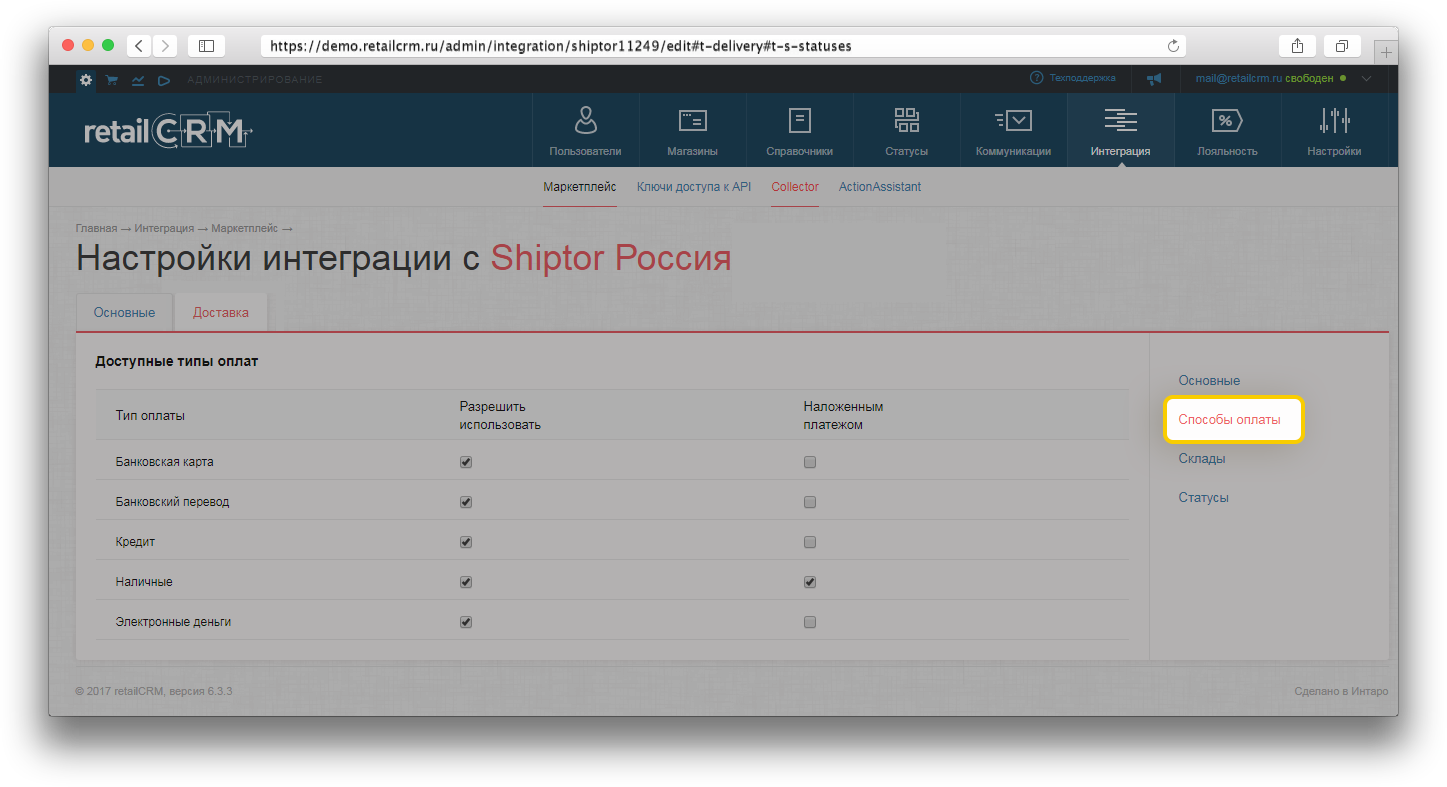Enable cash on delivery for Кредит
This screenshot has height=787, width=1447.
point(810,542)
